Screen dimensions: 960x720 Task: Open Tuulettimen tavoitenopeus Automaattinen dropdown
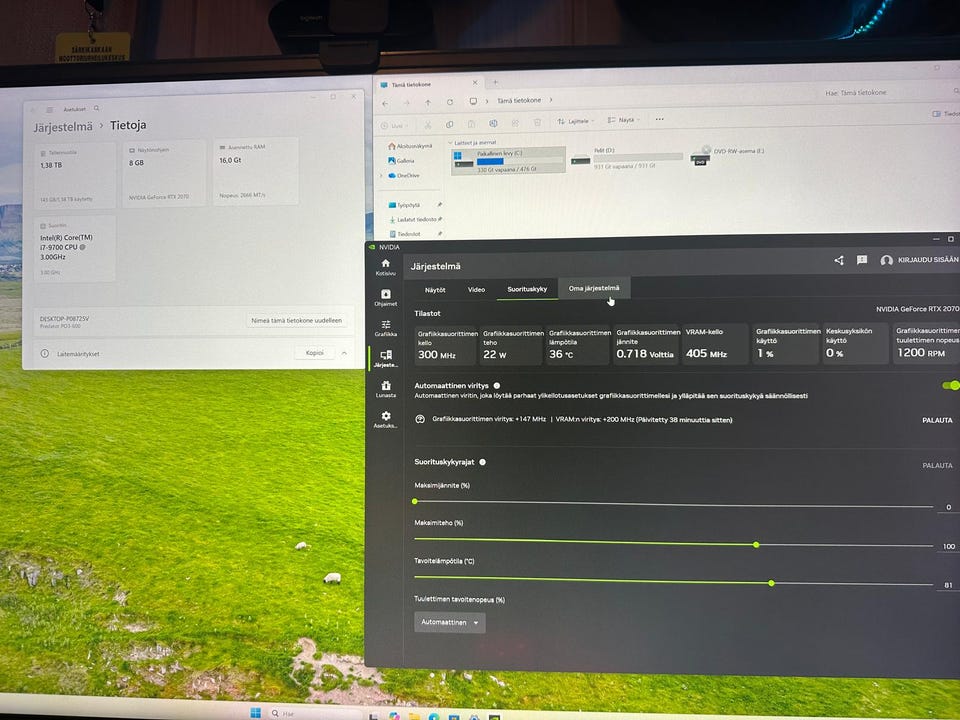click(x=450, y=623)
